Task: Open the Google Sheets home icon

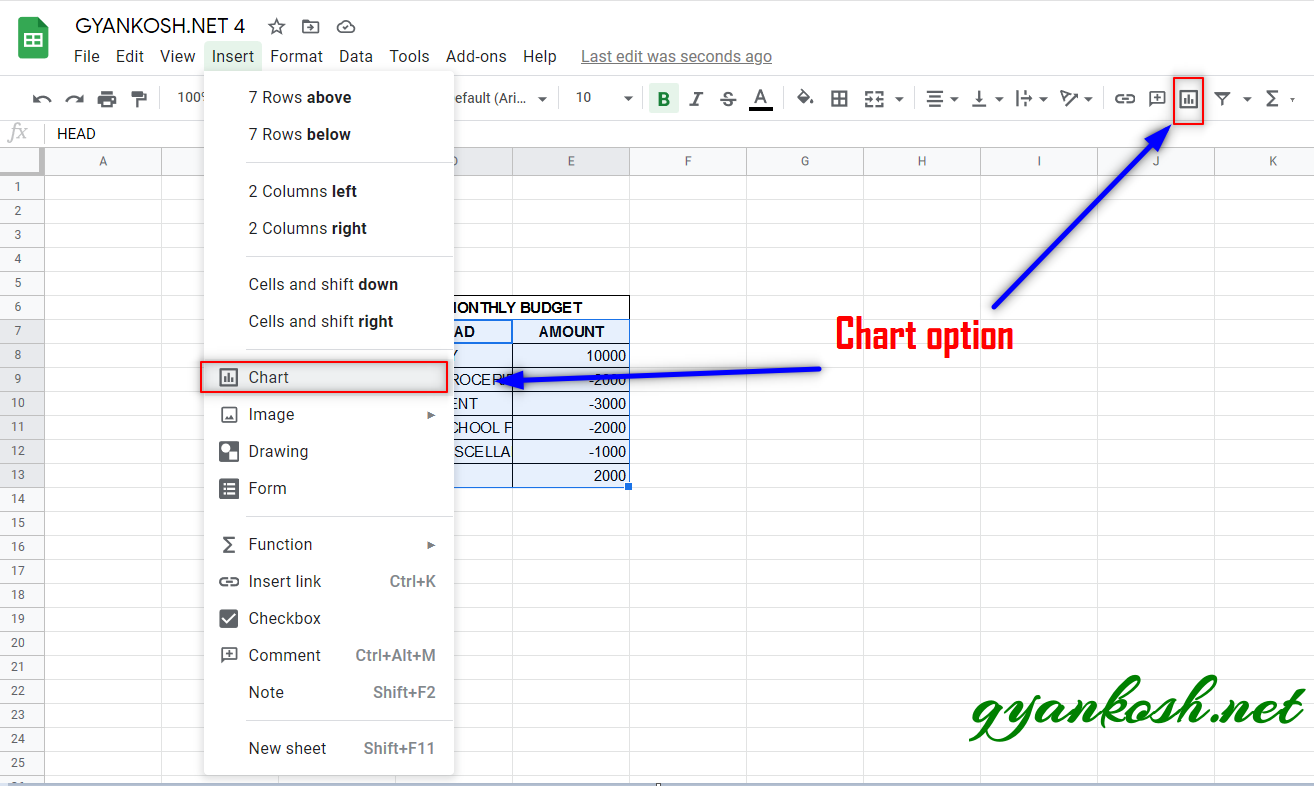Action: [x=33, y=38]
